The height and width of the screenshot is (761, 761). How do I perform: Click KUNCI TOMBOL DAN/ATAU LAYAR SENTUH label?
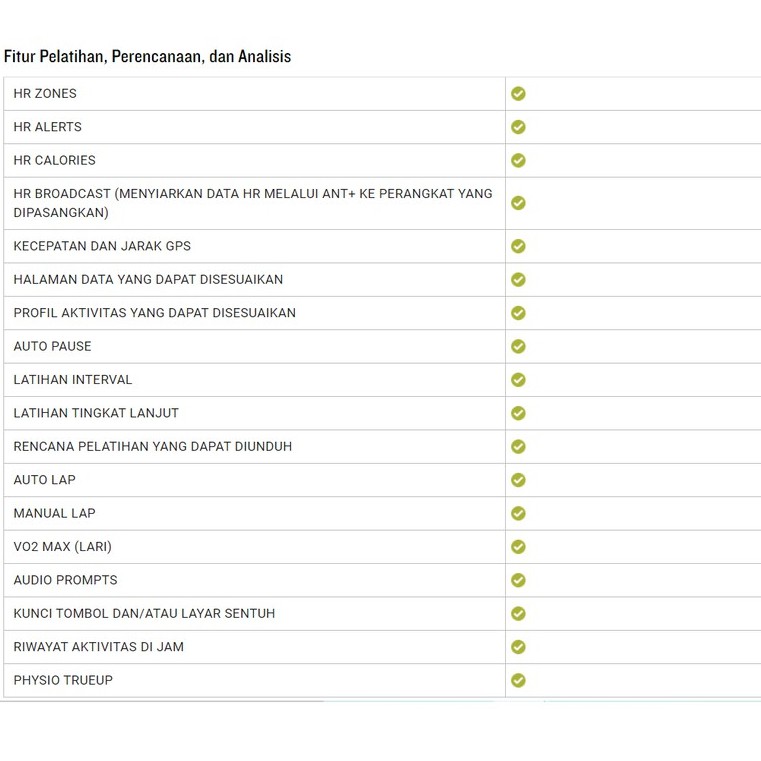click(144, 613)
